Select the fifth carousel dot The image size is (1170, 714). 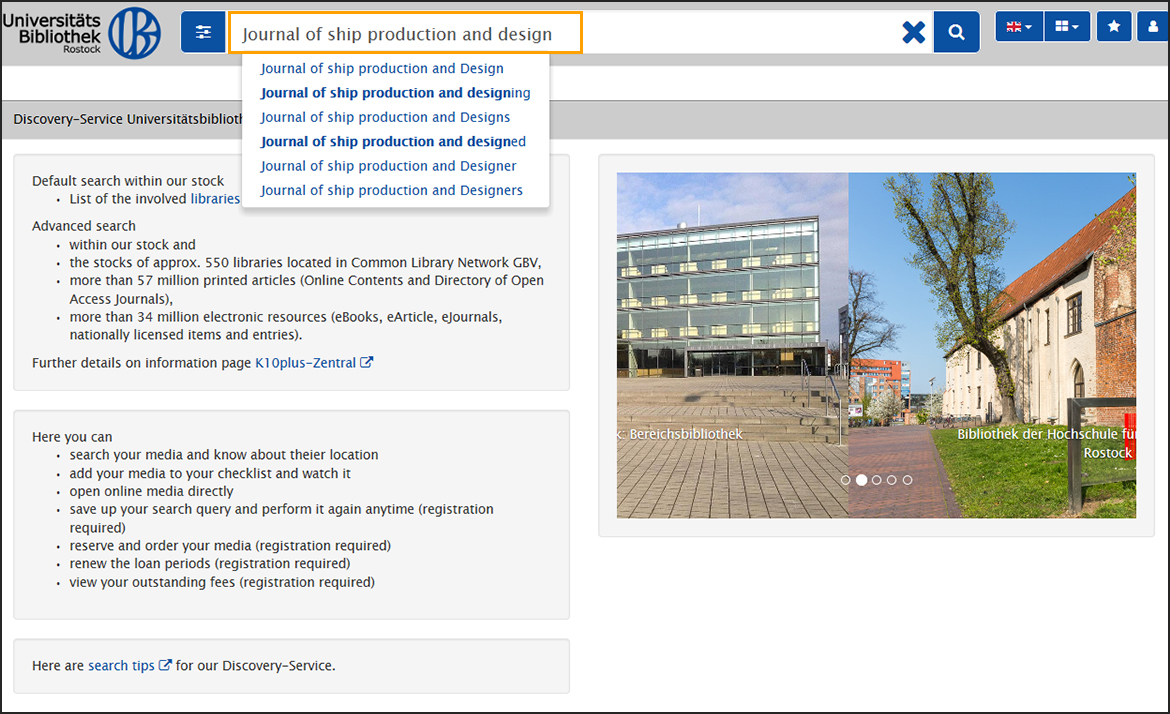907,480
